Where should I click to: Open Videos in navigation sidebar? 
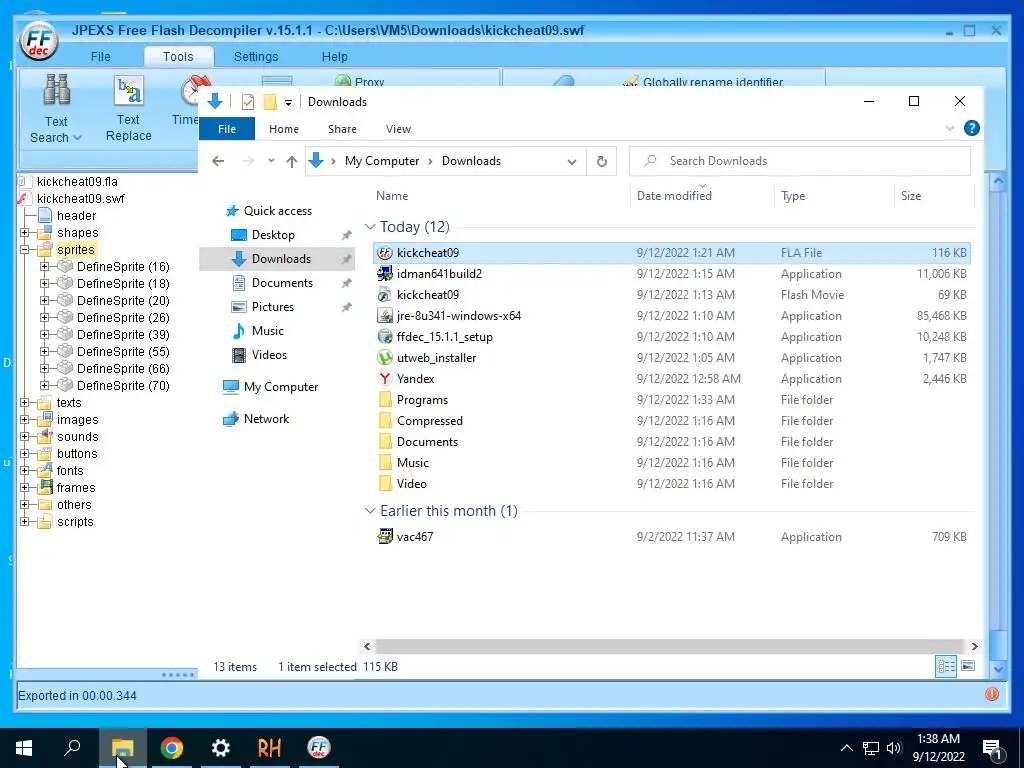[x=269, y=355]
